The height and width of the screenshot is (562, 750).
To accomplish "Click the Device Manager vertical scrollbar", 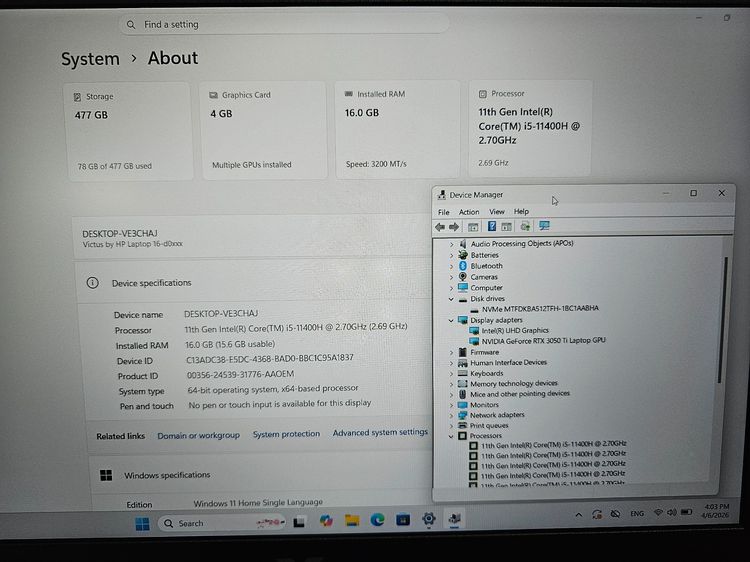I will [x=723, y=320].
